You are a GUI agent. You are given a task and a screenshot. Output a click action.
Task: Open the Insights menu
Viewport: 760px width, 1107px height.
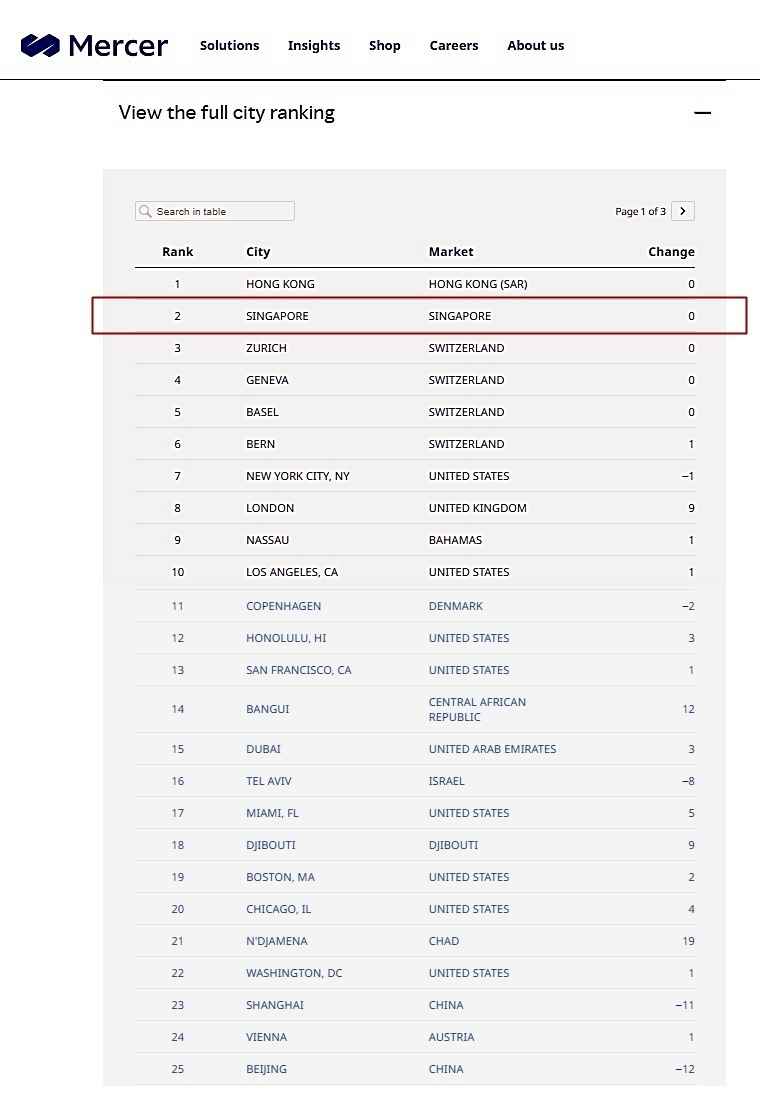tap(314, 45)
